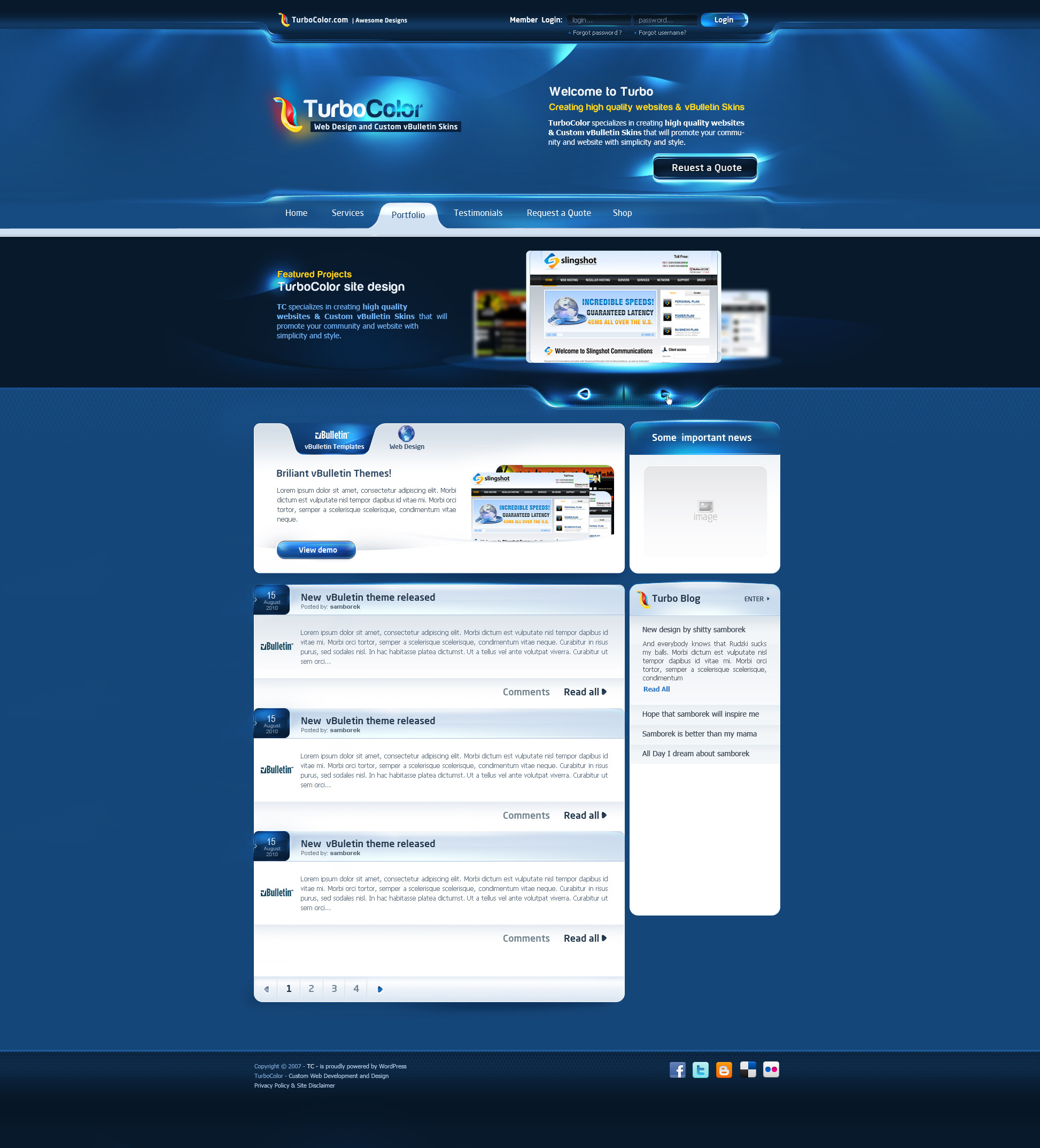Click TurboColor.com flame logo in top bar
Screen dimensions: 1040x1148
coord(283,20)
